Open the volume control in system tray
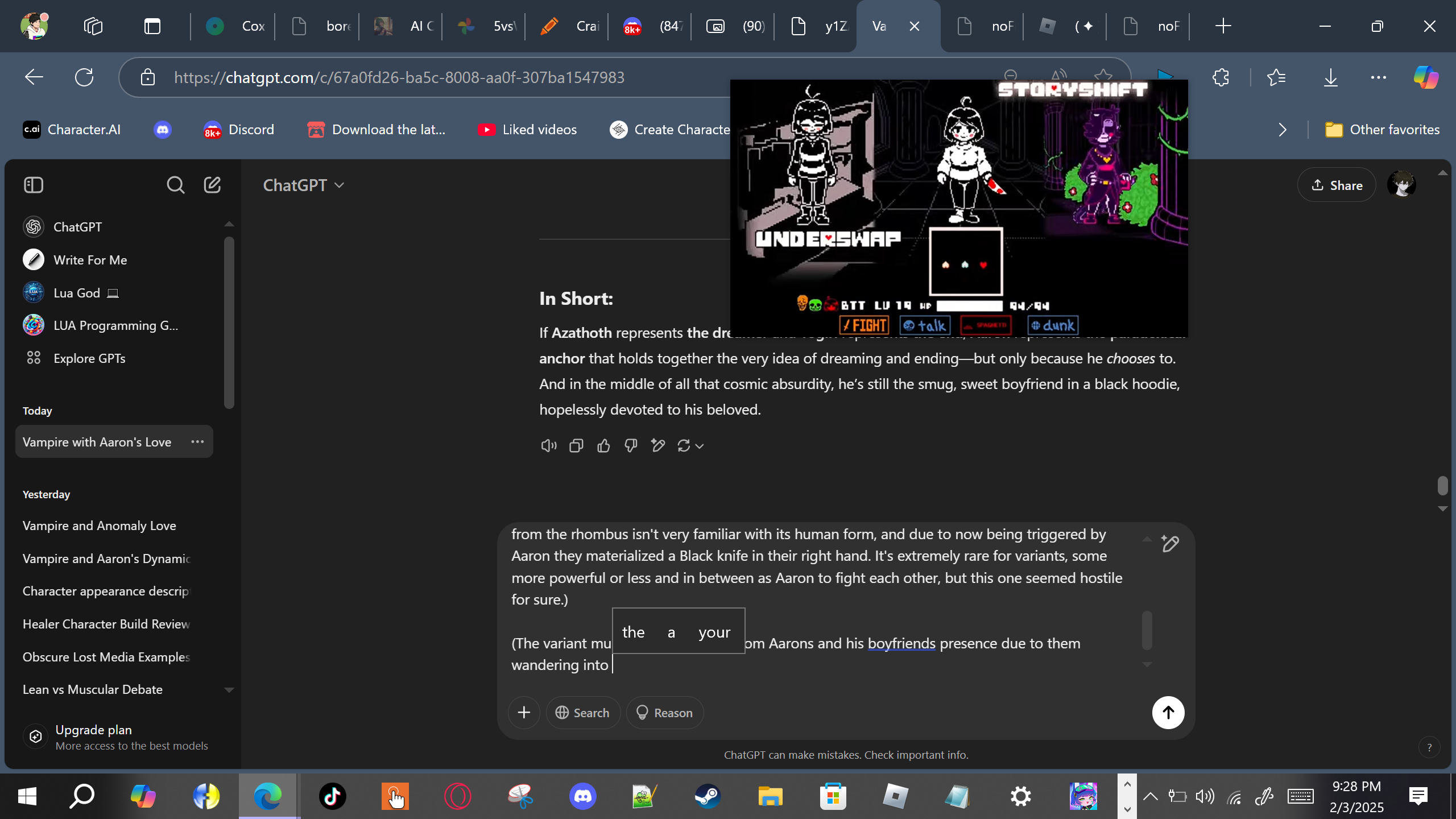The width and height of the screenshot is (1456, 819). pyautogui.click(x=1205, y=796)
